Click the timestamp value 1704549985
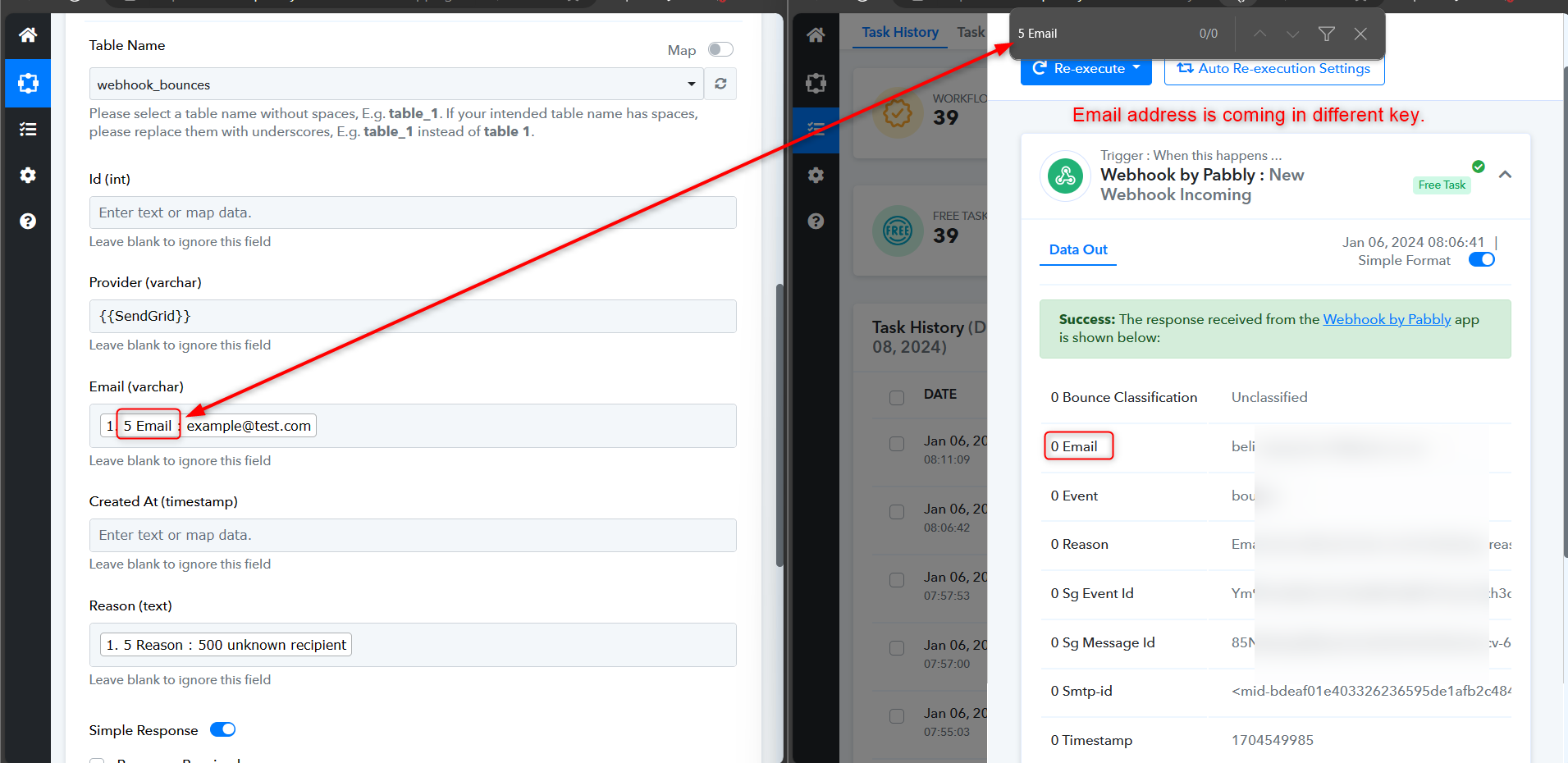1568x763 pixels. 1273,740
